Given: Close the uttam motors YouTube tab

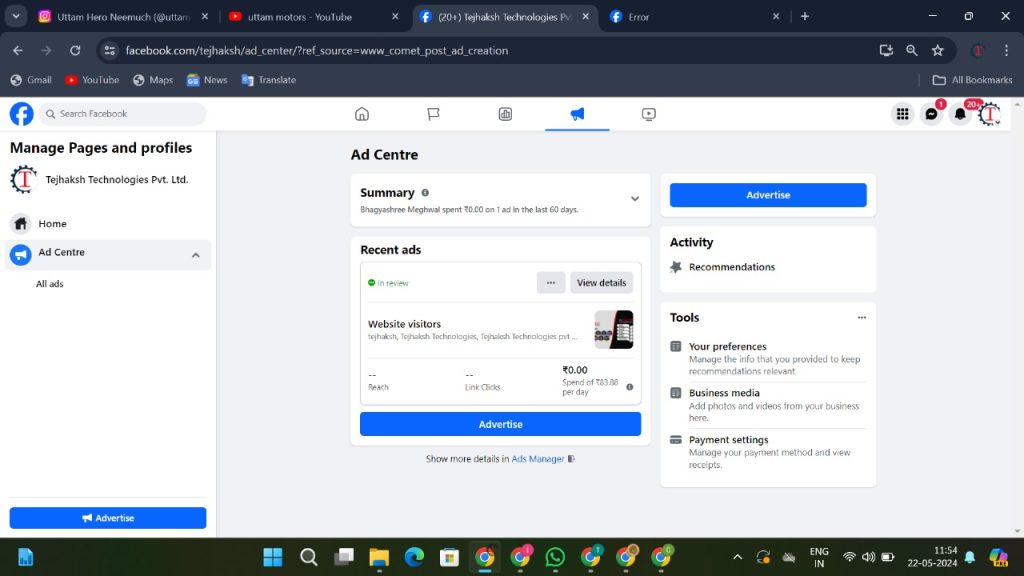Looking at the screenshot, I should pyautogui.click(x=395, y=16).
